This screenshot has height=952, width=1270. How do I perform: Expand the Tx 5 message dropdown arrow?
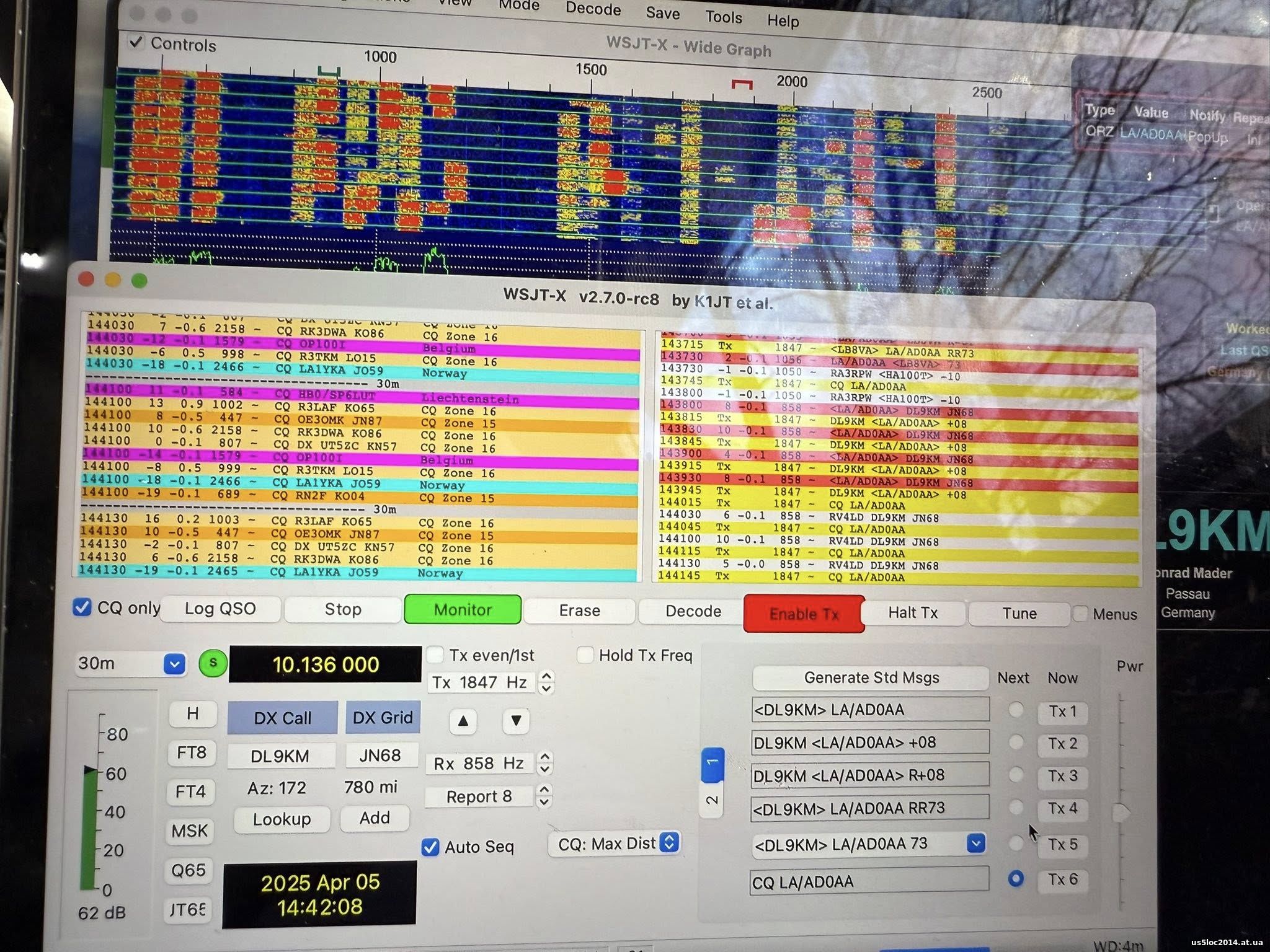point(975,843)
